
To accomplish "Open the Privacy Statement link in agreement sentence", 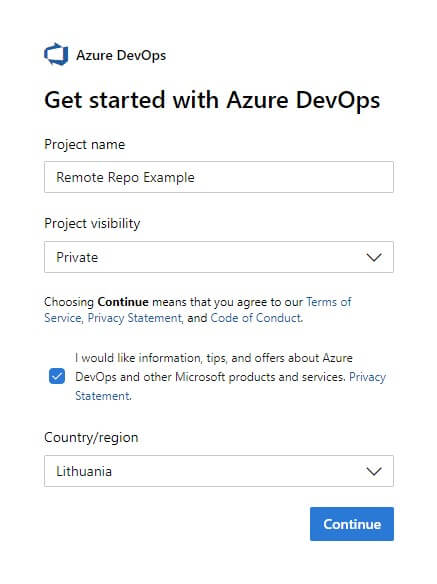I will click(135, 318).
